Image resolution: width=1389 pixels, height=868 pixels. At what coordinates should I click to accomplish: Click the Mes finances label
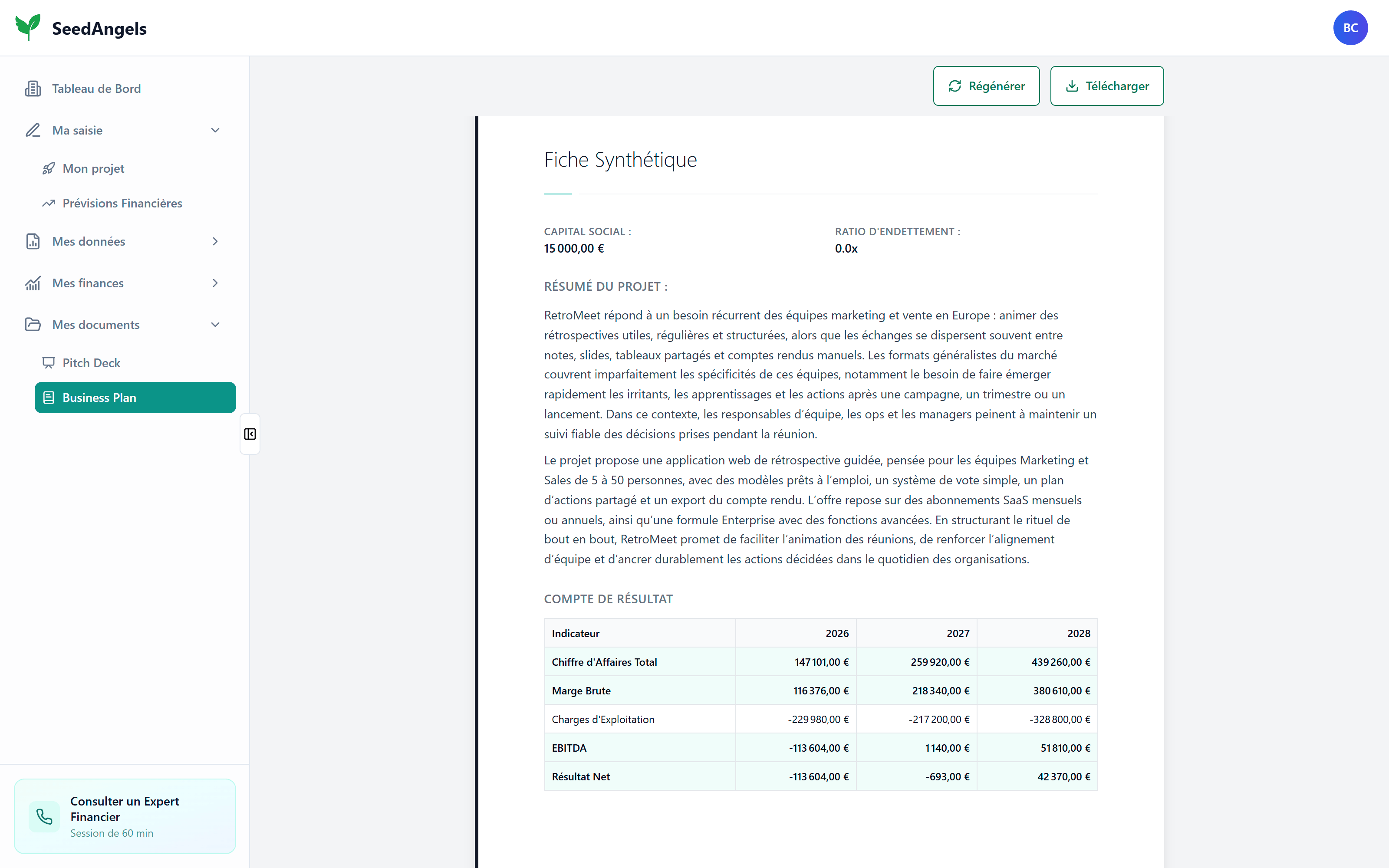[88, 283]
